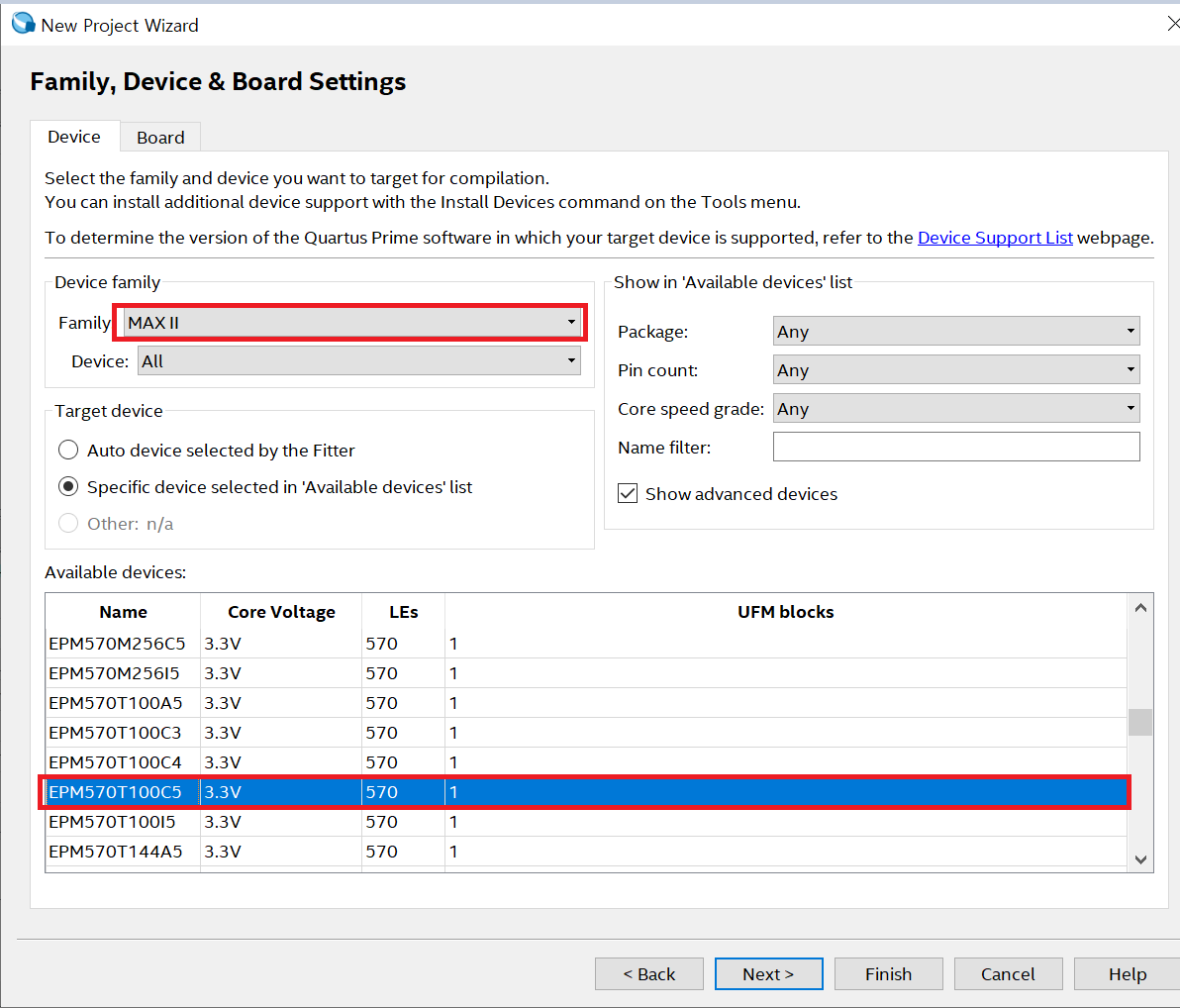Viewport: 1180px width, 1008px height.
Task: Open the Device dropdown showing All
Action: click(359, 361)
